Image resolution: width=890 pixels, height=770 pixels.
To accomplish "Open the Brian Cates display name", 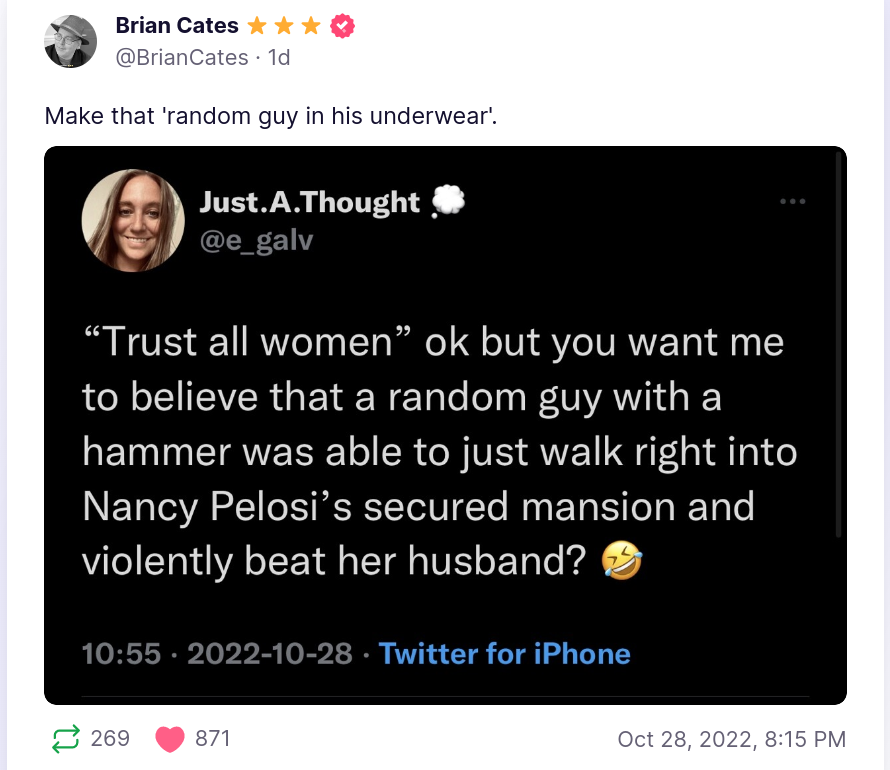I will point(177,26).
